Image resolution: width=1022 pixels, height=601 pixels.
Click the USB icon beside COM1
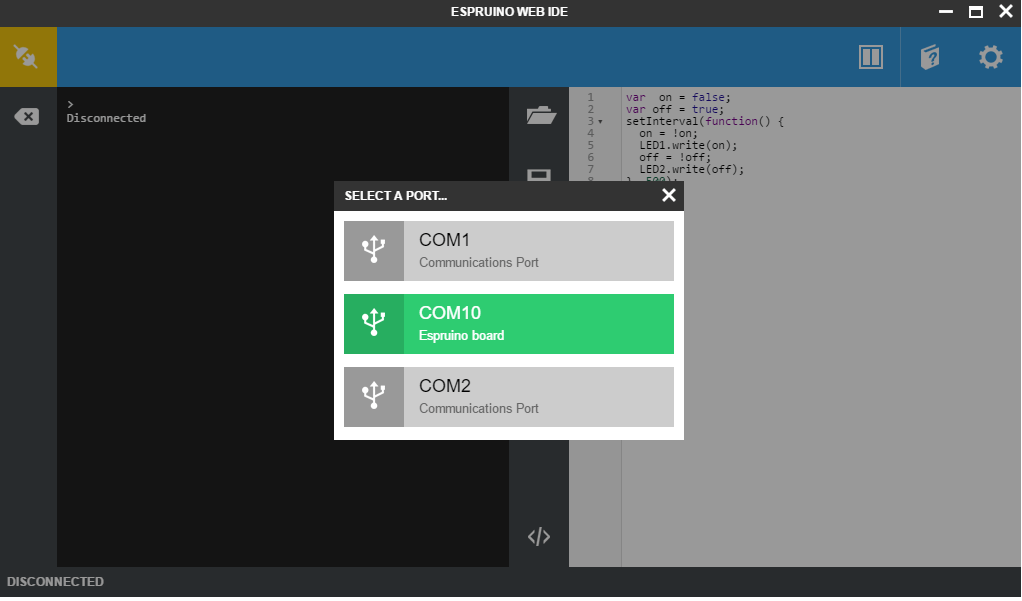click(373, 250)
